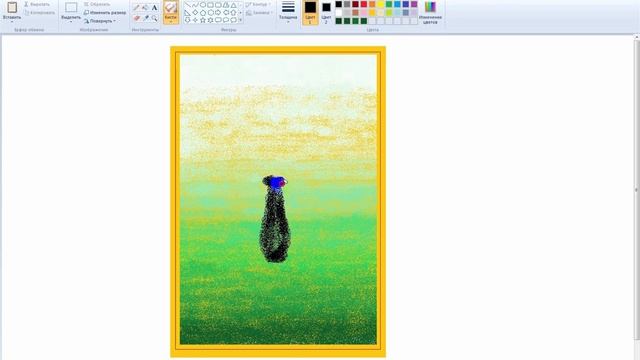Open the Fill (Заливка) dropdown

coord(259,13)
